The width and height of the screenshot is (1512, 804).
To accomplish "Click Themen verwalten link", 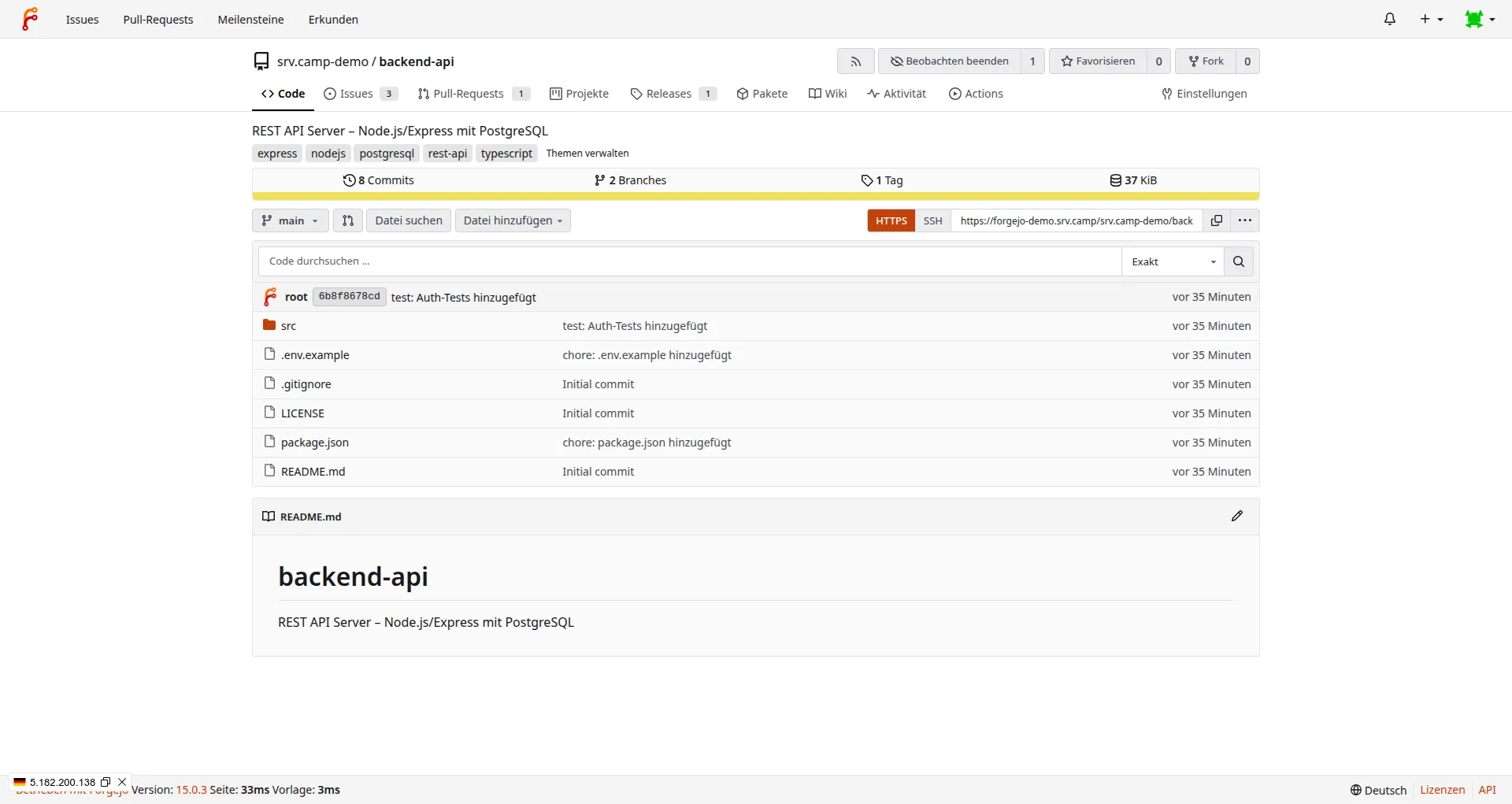I will click(x=587, y=154).
